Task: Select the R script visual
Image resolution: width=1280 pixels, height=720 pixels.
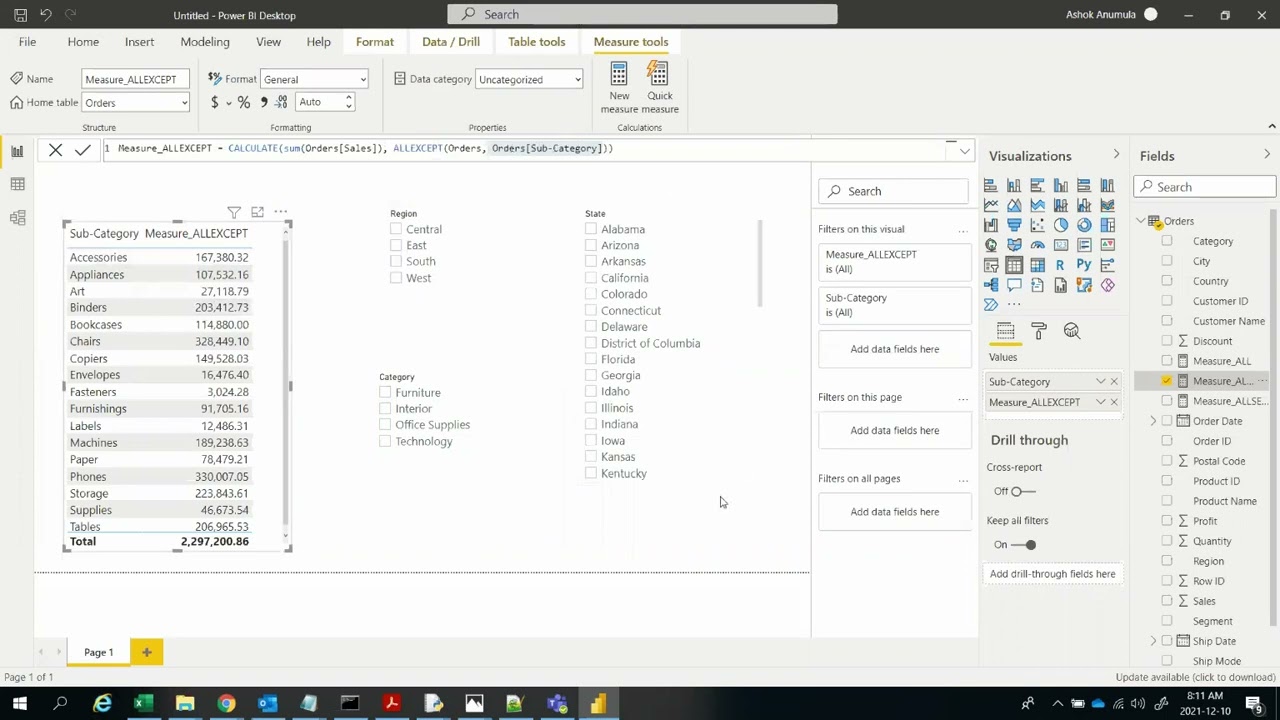Action: (1060, 265)
